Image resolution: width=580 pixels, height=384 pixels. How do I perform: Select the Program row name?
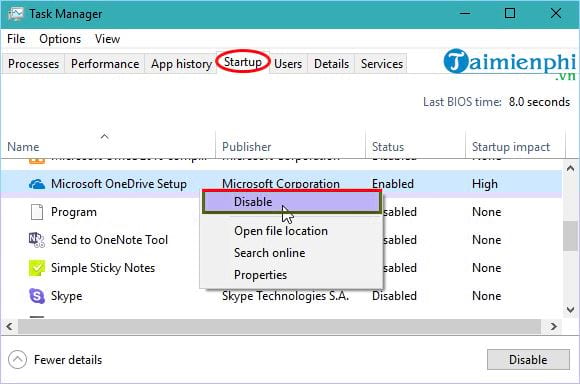(74, 212)
